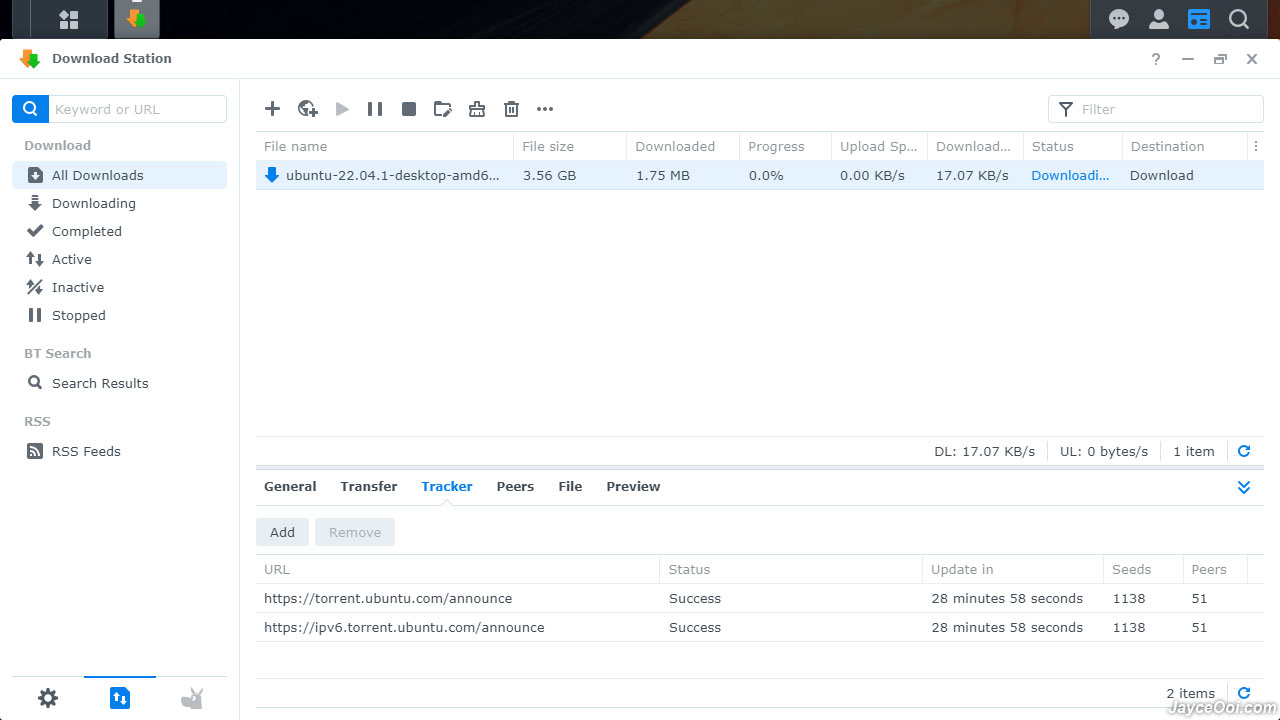The height and width of the screenshot is (720, 1280).
Task: Sort tasks by Progress column
Action: (786, 146)
